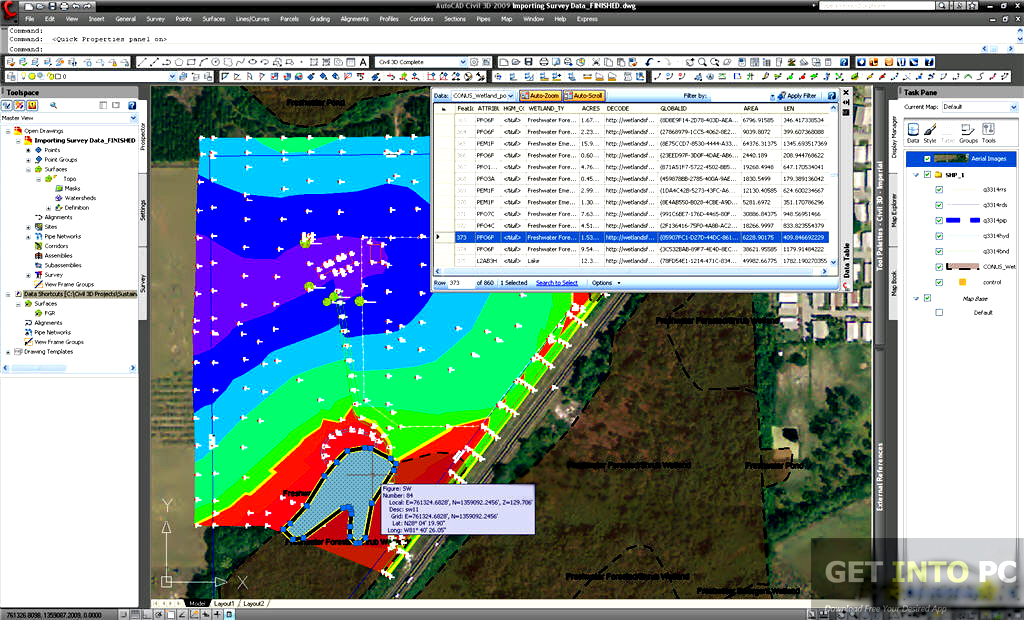
Task: Collapse the SHP_1 group arrow
Action: tap(916, 174)
